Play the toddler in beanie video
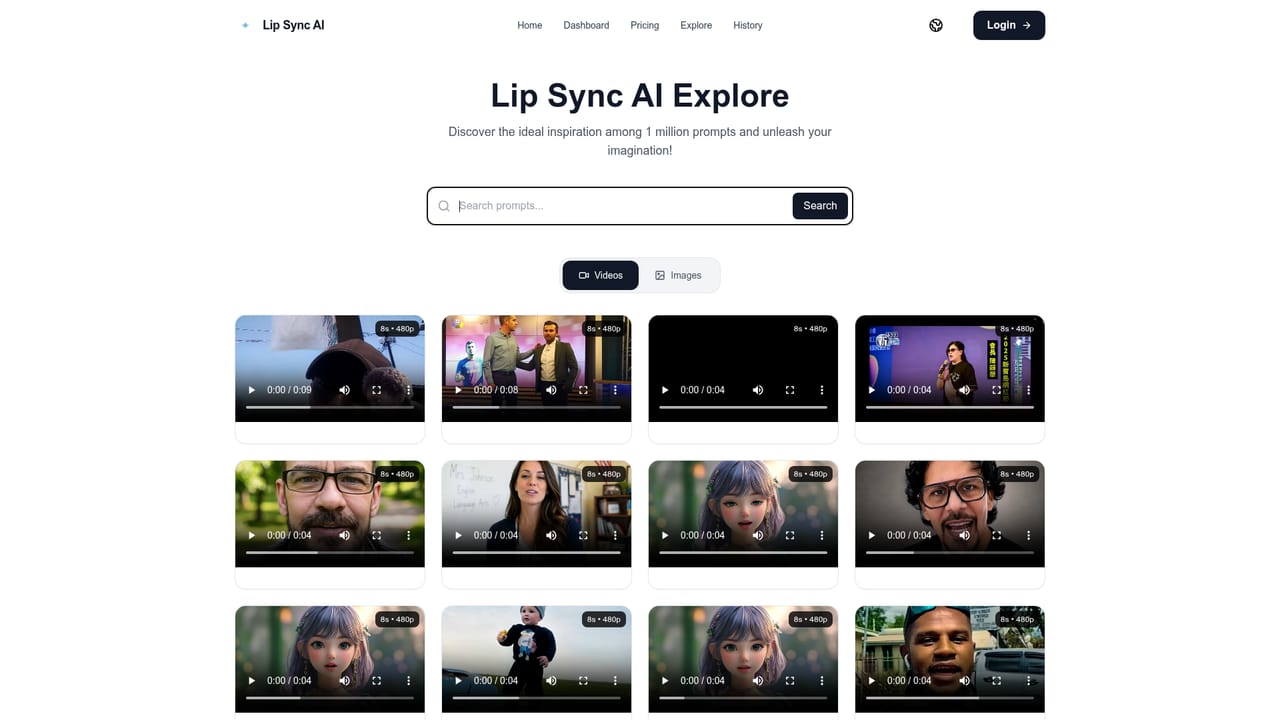Screen dimensions: 1280x720 click(x=458, y=680)
